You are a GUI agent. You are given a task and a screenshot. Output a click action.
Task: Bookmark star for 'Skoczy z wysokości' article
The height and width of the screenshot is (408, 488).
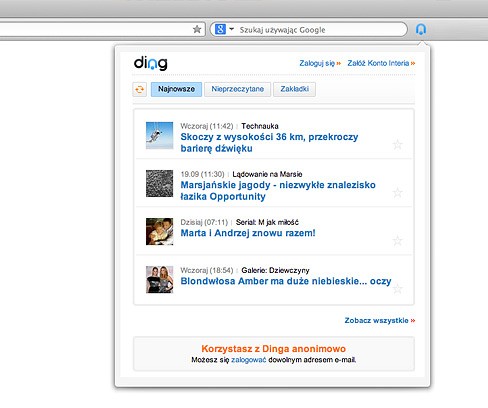397,145
